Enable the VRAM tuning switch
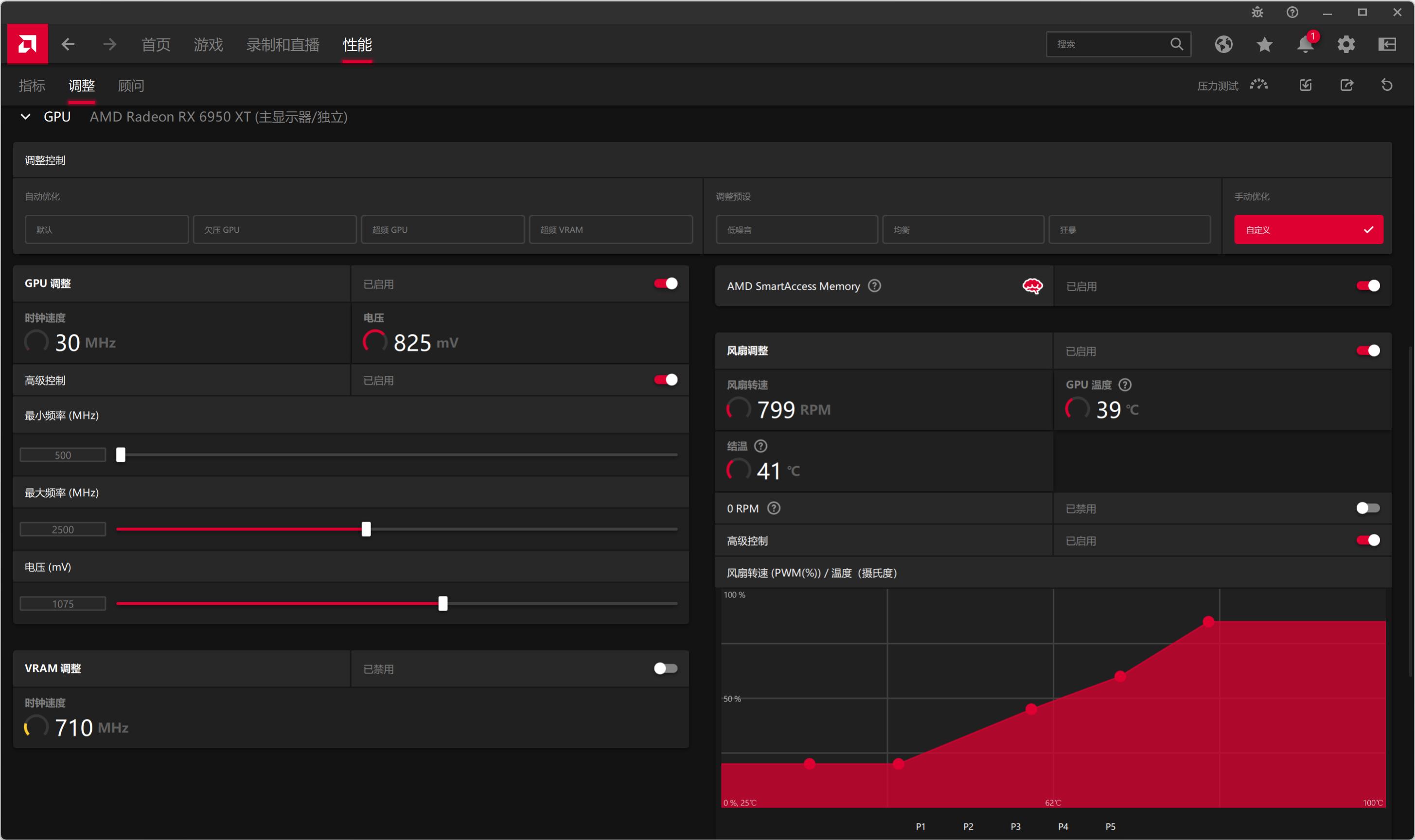 tap(665, 668)
